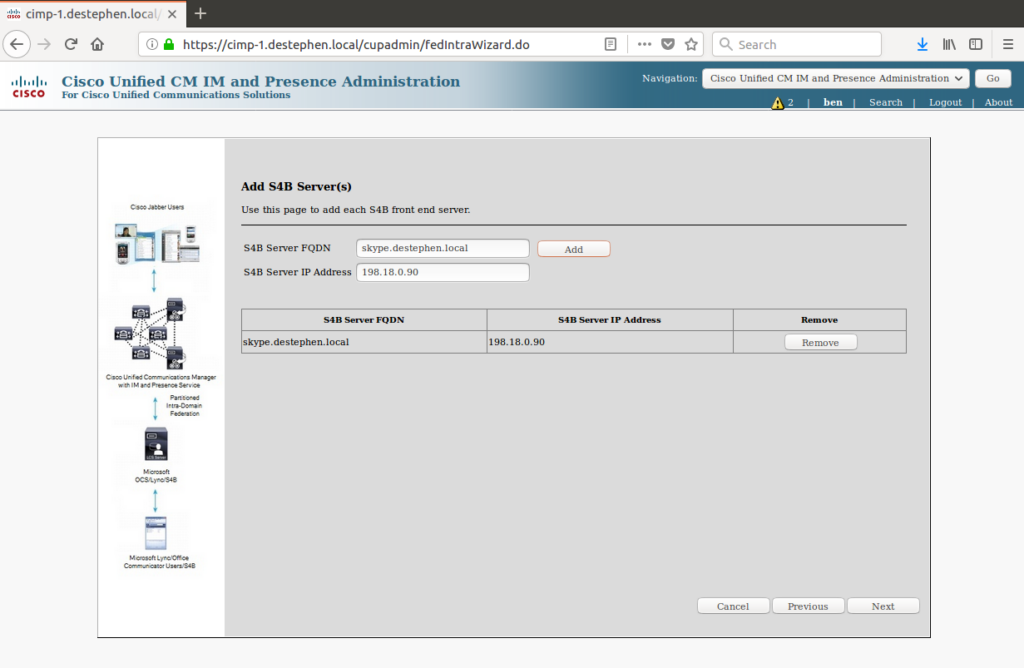Click the Cancel button
The image size is (1024, 668).
coord(733,606)
